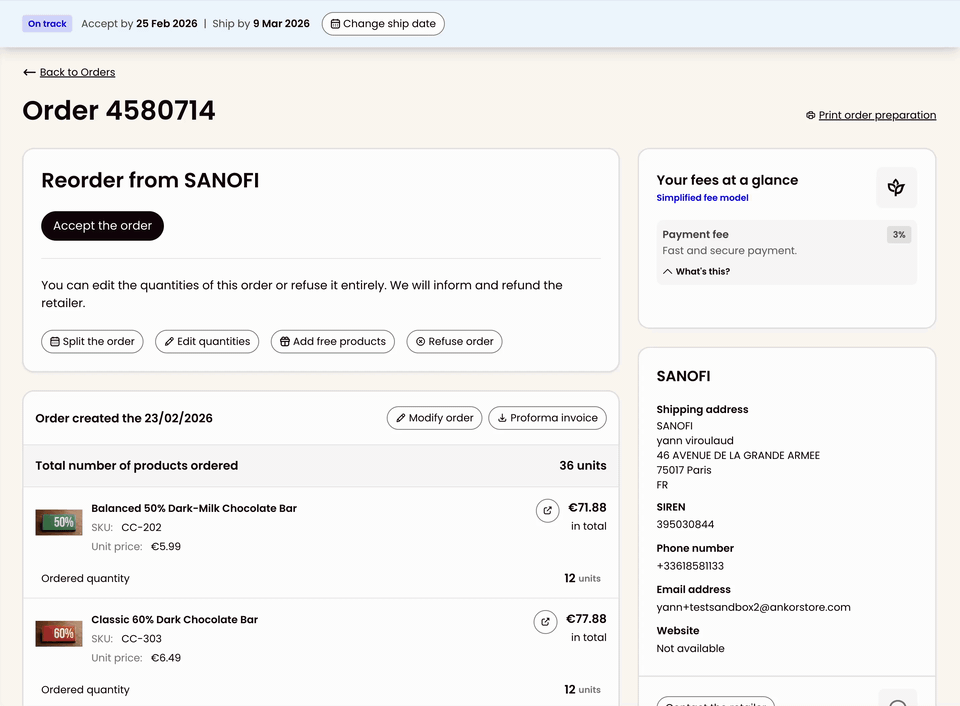
Task: Select Classic 60% Dark Chocolate Bar title
Action: [174, 620]
